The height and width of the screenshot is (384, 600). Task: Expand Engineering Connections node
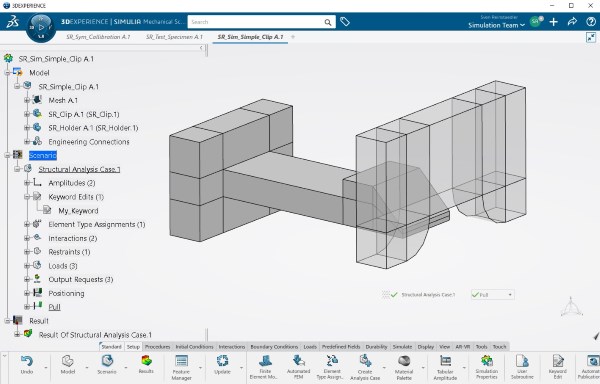point(27,142)
